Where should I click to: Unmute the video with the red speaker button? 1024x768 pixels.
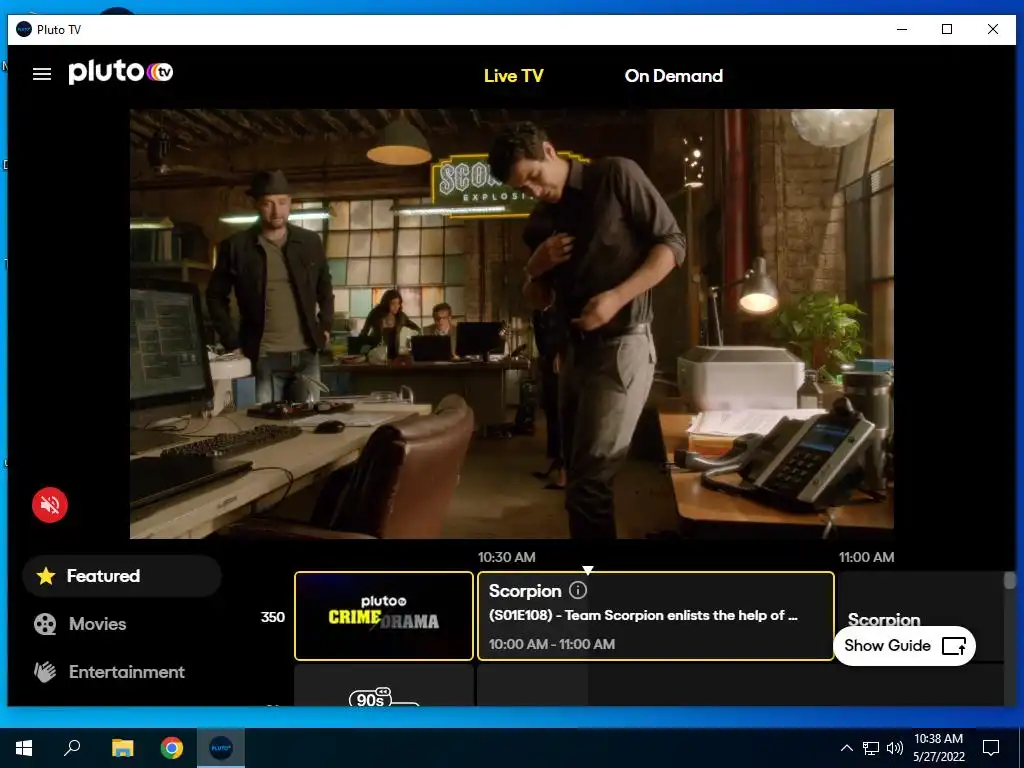click(50, 505)
